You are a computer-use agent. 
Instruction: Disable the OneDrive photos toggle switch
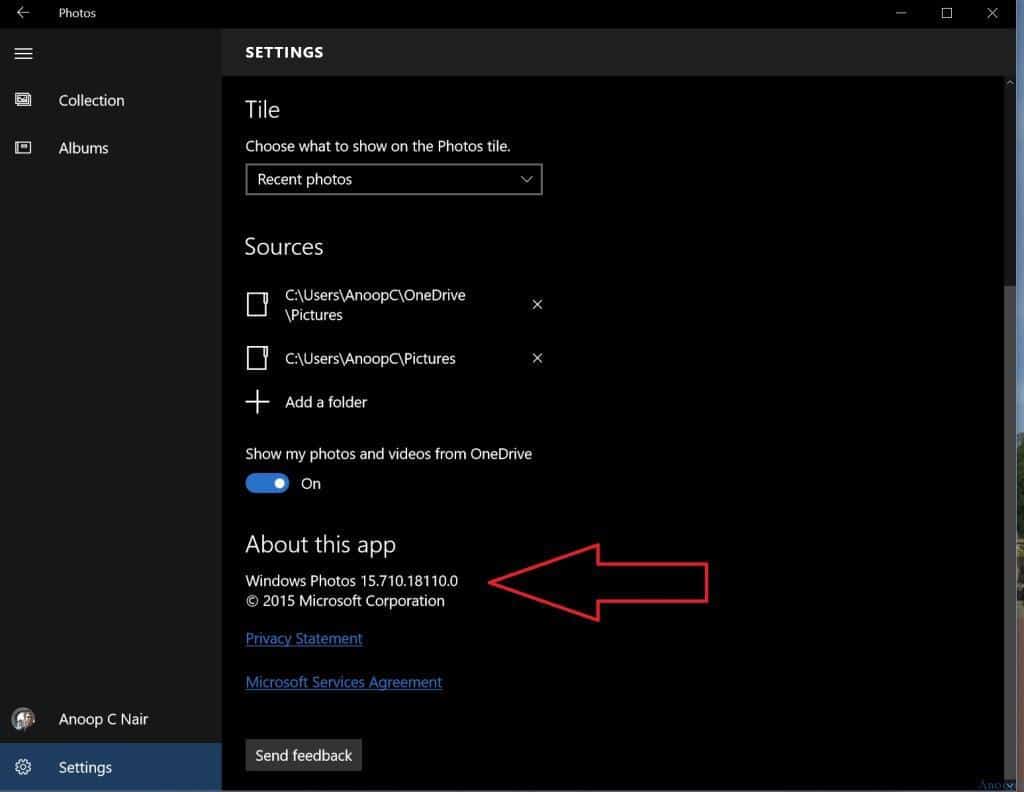click(267, 483)
